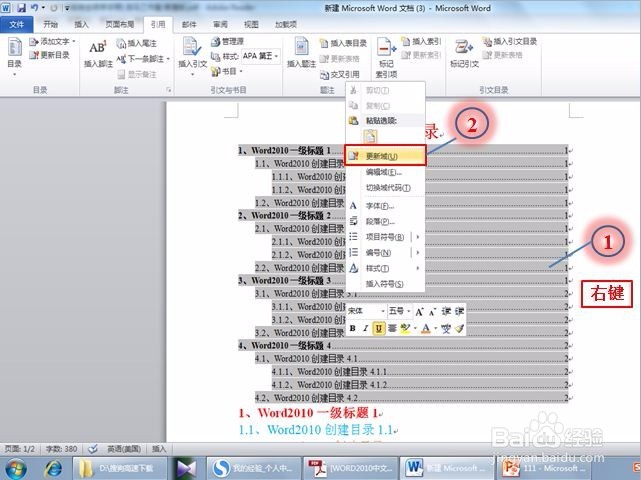The image size is (641, 480).
Task: Switch to the 审阅 review tab
Action: point(220,25)
